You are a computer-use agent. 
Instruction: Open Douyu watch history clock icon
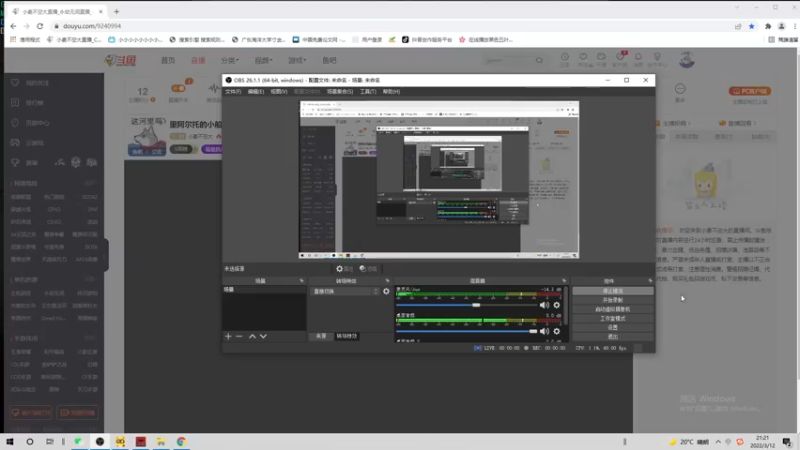point(565,57)
